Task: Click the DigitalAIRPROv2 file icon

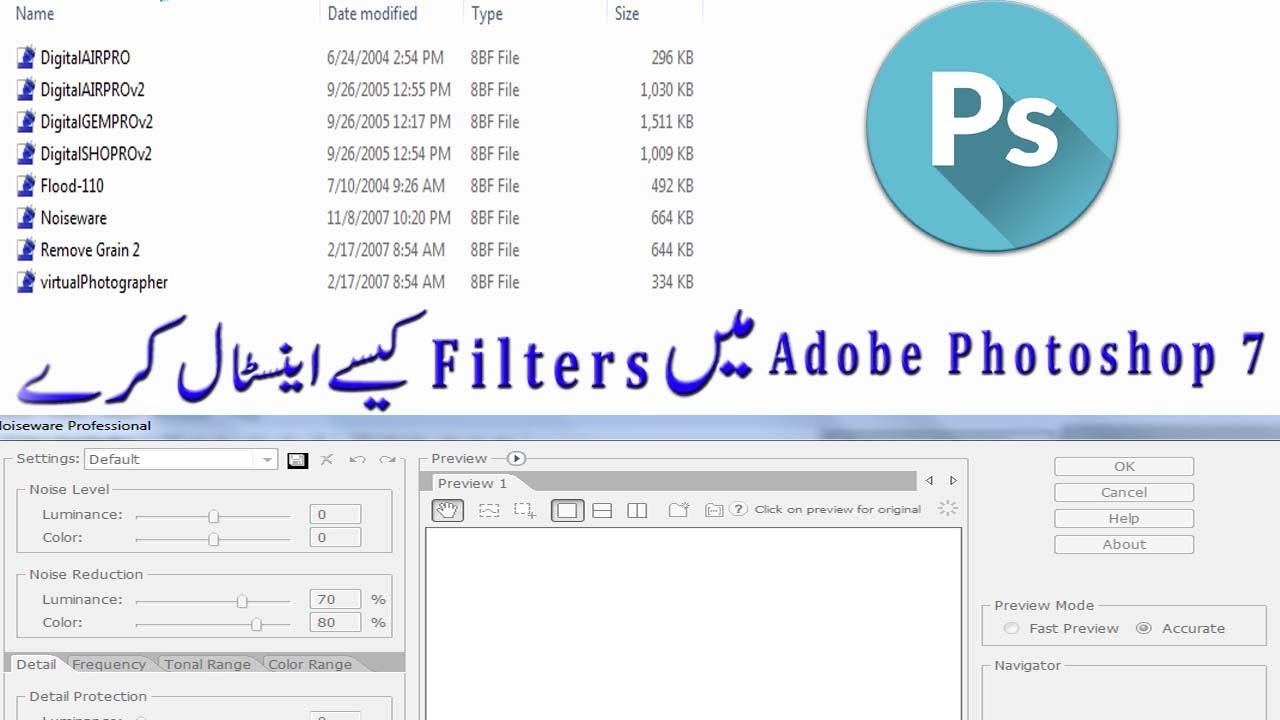Action: pyautogui.click(x=26, y=89)
